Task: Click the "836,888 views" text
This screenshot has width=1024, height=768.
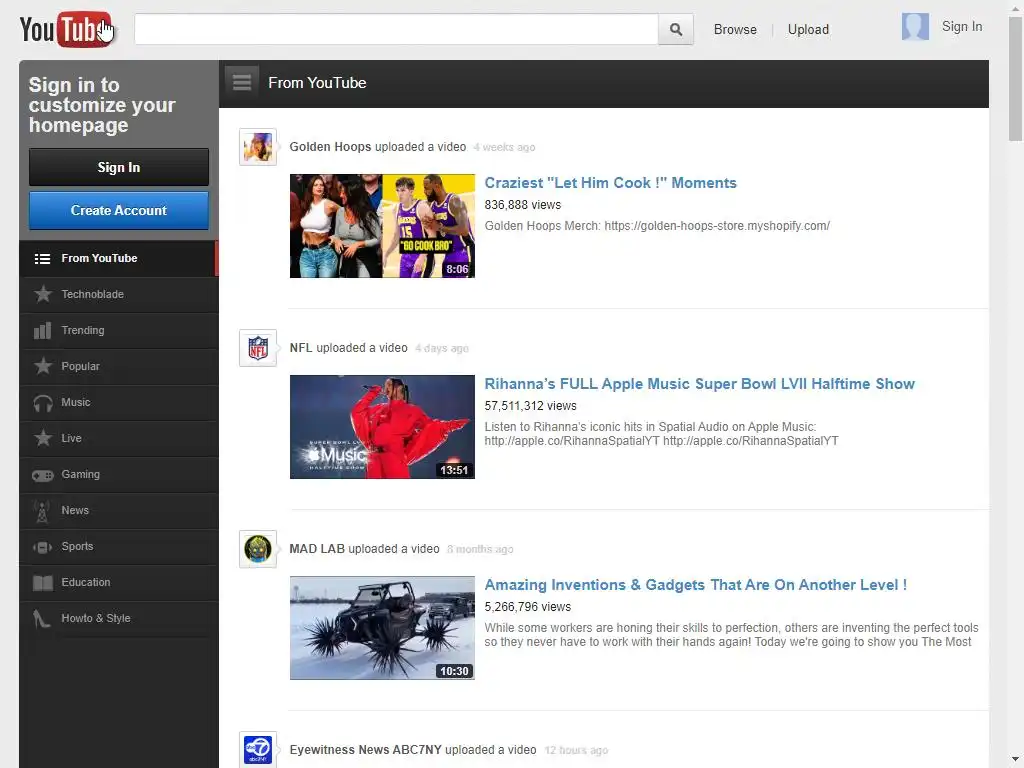Action: pyautogui.click(x=522, y=205)
